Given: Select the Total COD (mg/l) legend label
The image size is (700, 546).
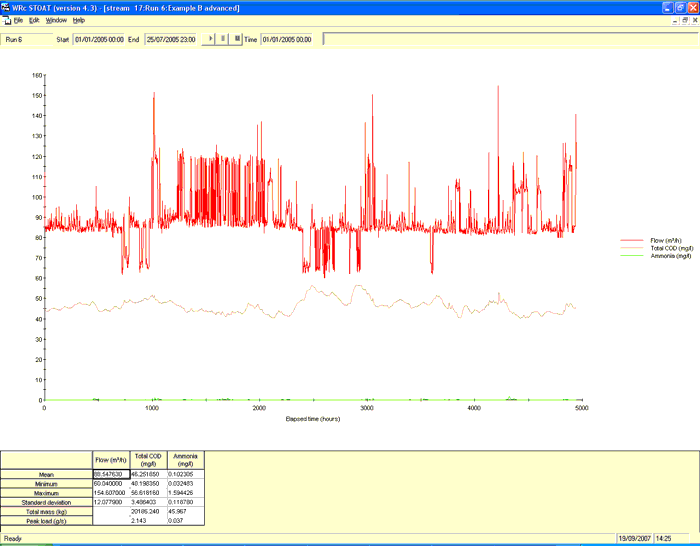Looking at the screenshot, I should (672, 248).
